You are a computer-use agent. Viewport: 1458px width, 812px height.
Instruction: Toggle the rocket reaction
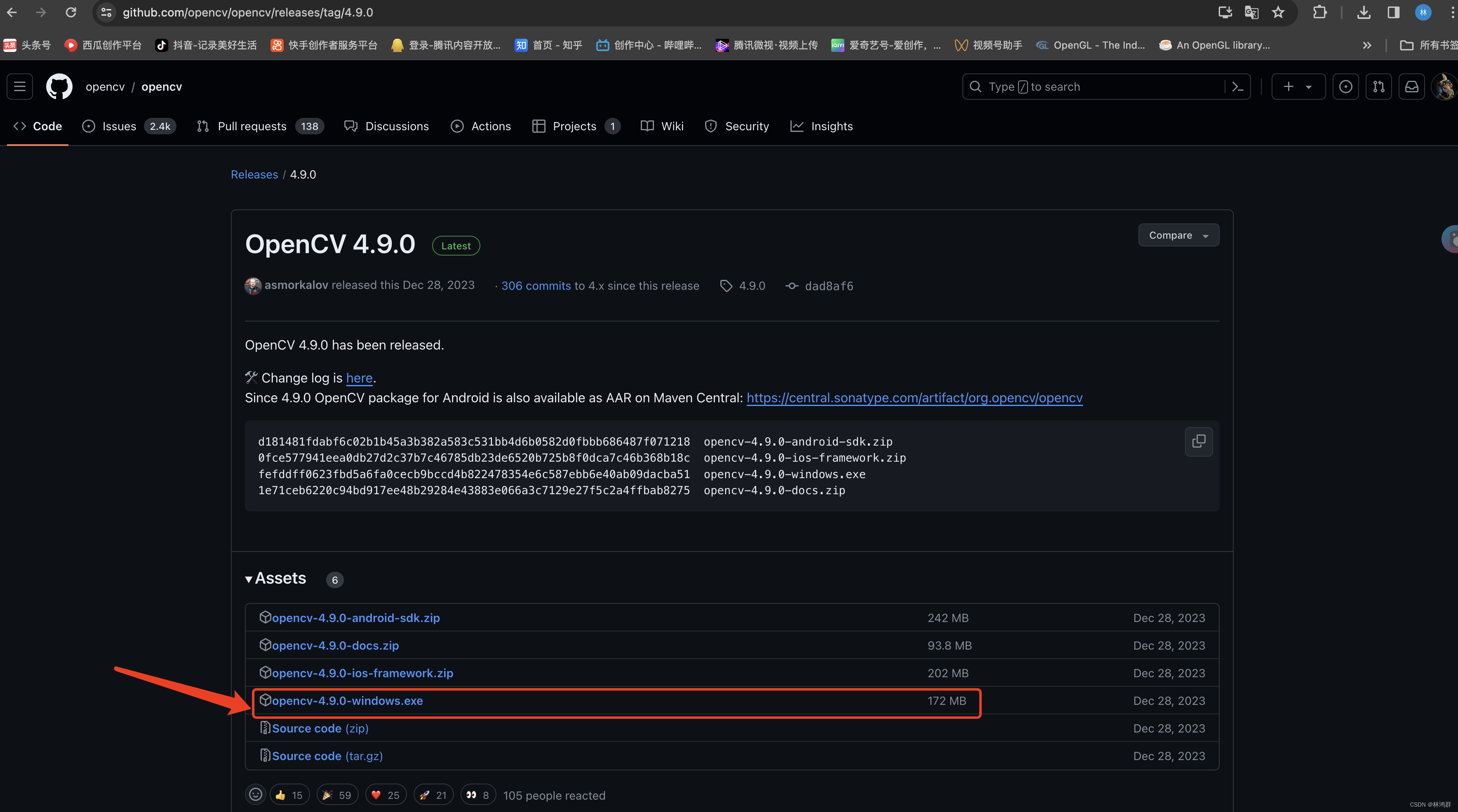click(x=433, y=794)
